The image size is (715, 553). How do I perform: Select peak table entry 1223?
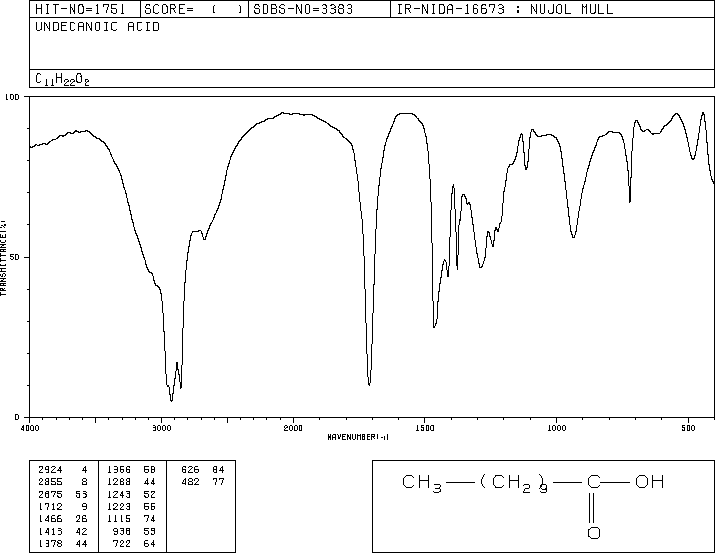pyautogui.click(x=119, y=506)
